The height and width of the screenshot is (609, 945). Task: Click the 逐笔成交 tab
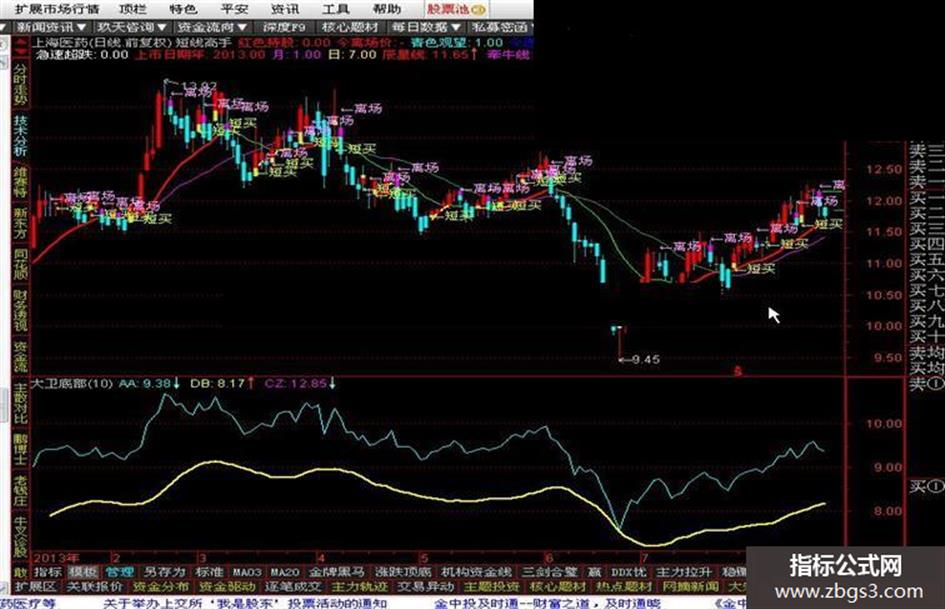coord(293,586)
